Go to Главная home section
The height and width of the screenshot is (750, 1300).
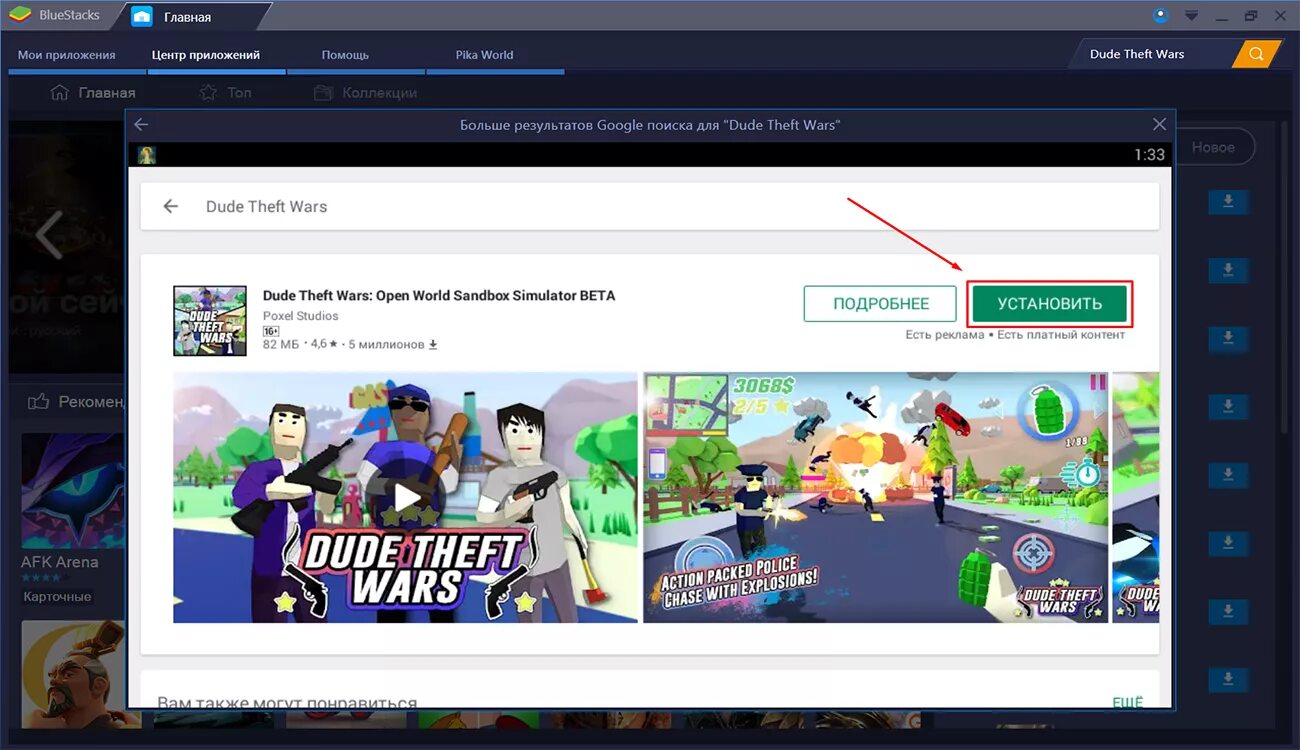(x=92, y=92)
